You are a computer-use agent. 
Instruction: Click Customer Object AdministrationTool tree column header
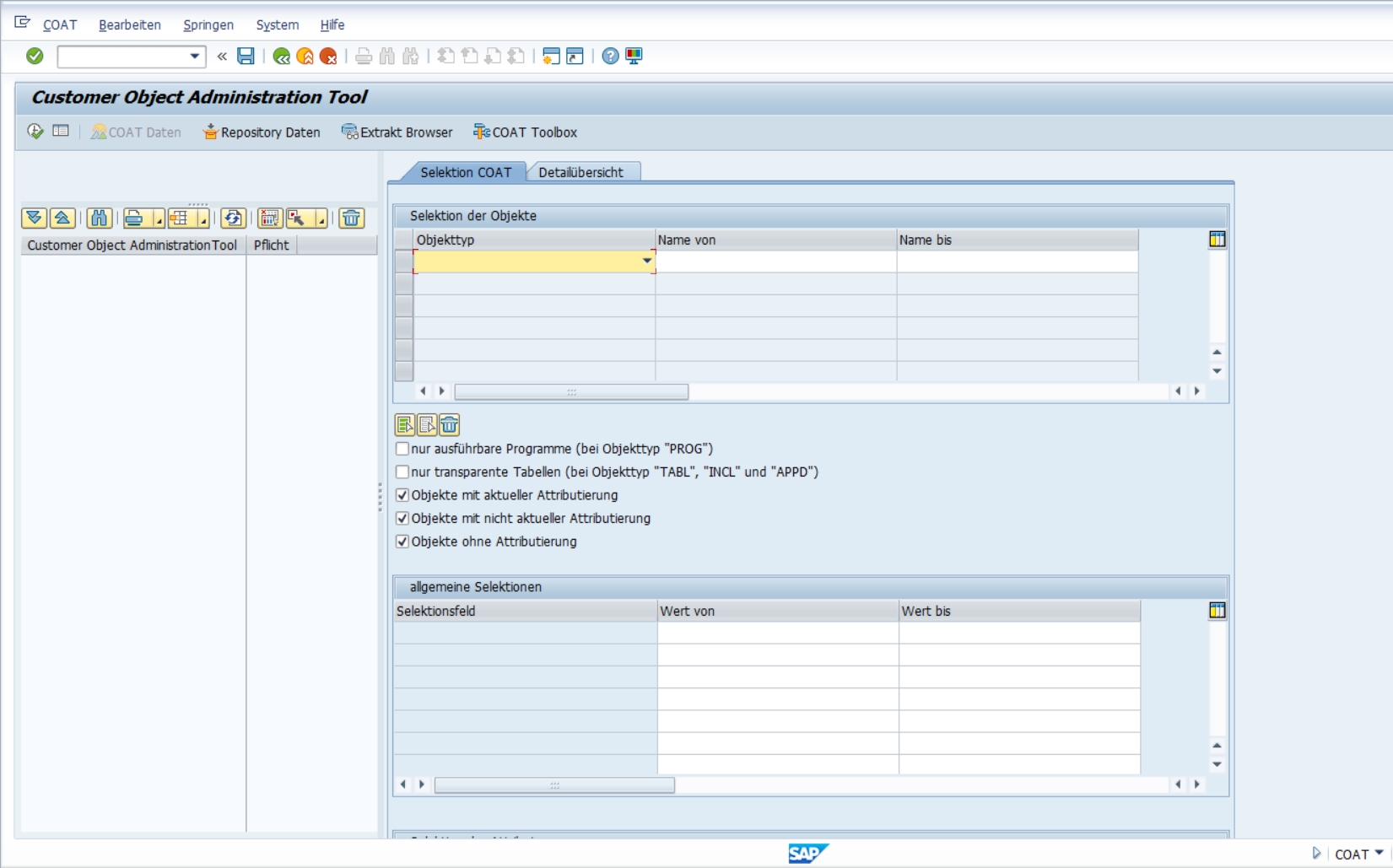tap(133, 245)
